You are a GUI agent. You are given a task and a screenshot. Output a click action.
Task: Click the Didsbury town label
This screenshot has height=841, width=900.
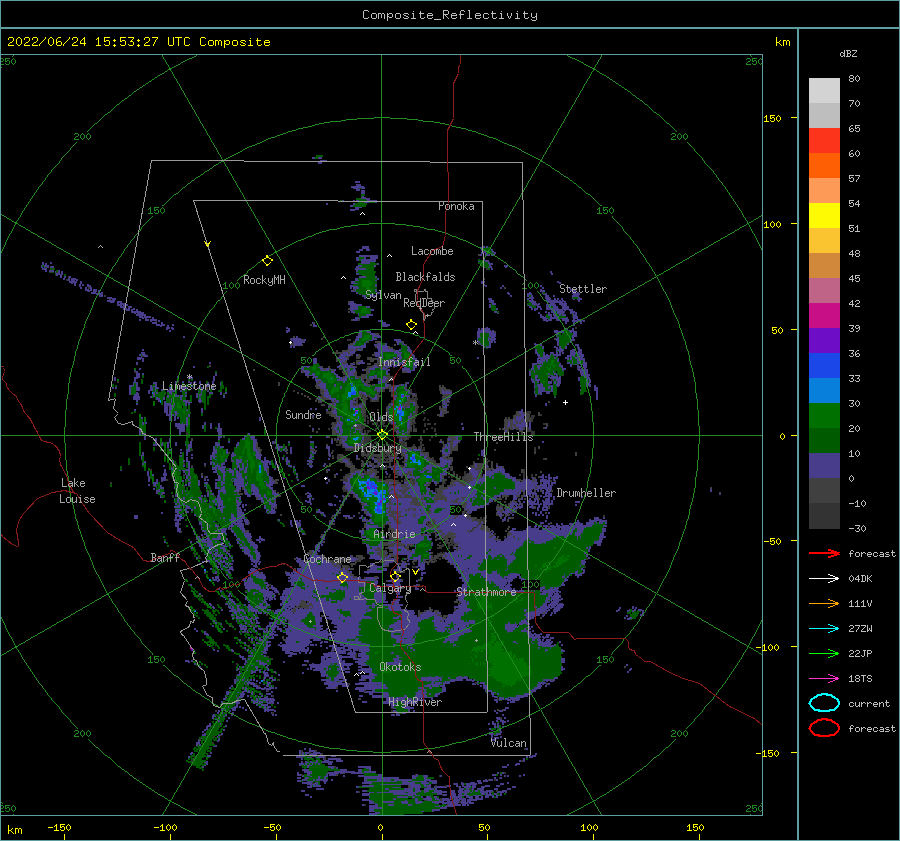(x=378, y=448)
